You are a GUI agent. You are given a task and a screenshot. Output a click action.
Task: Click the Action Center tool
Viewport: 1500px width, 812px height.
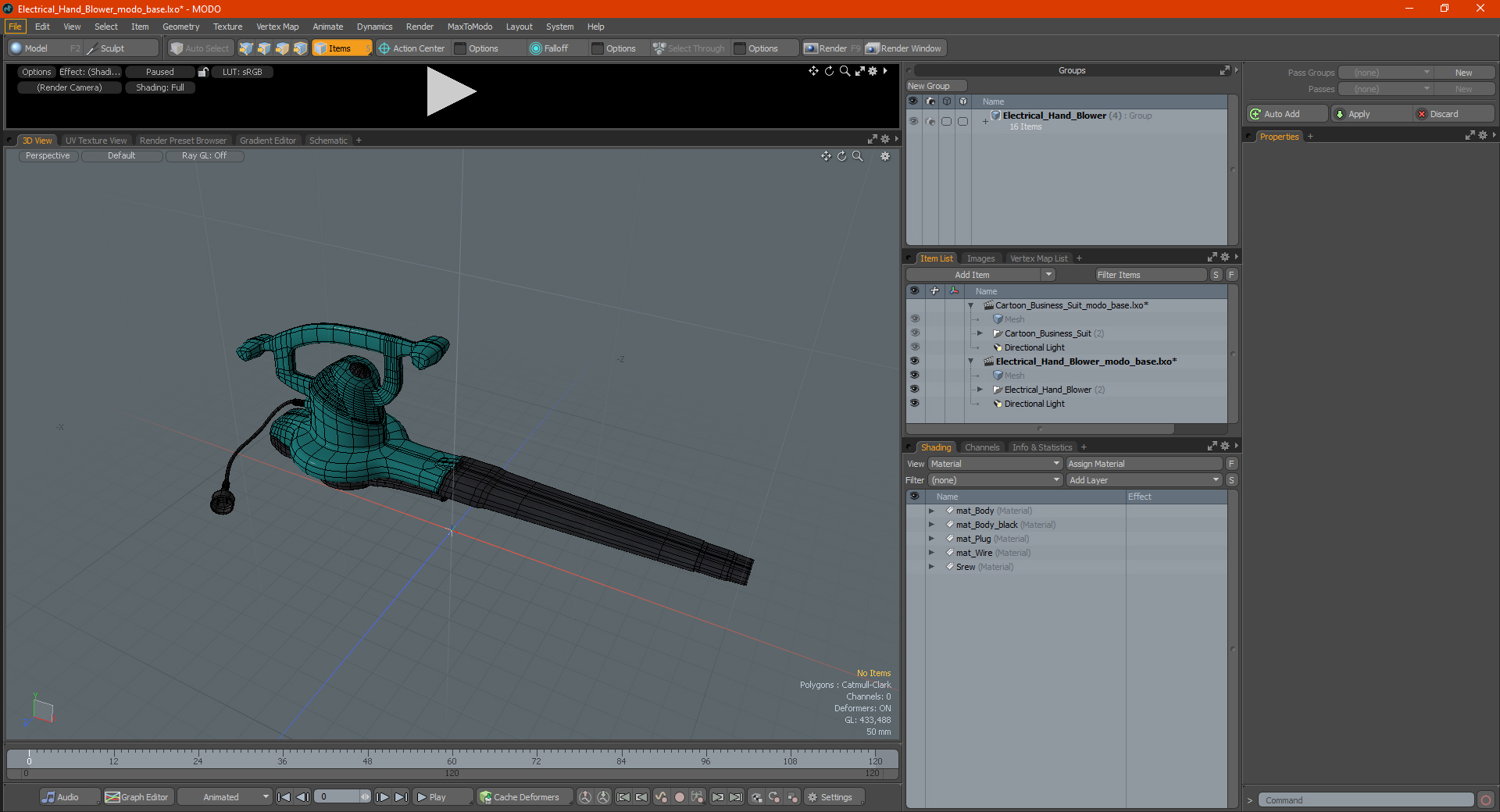[412, 48]
